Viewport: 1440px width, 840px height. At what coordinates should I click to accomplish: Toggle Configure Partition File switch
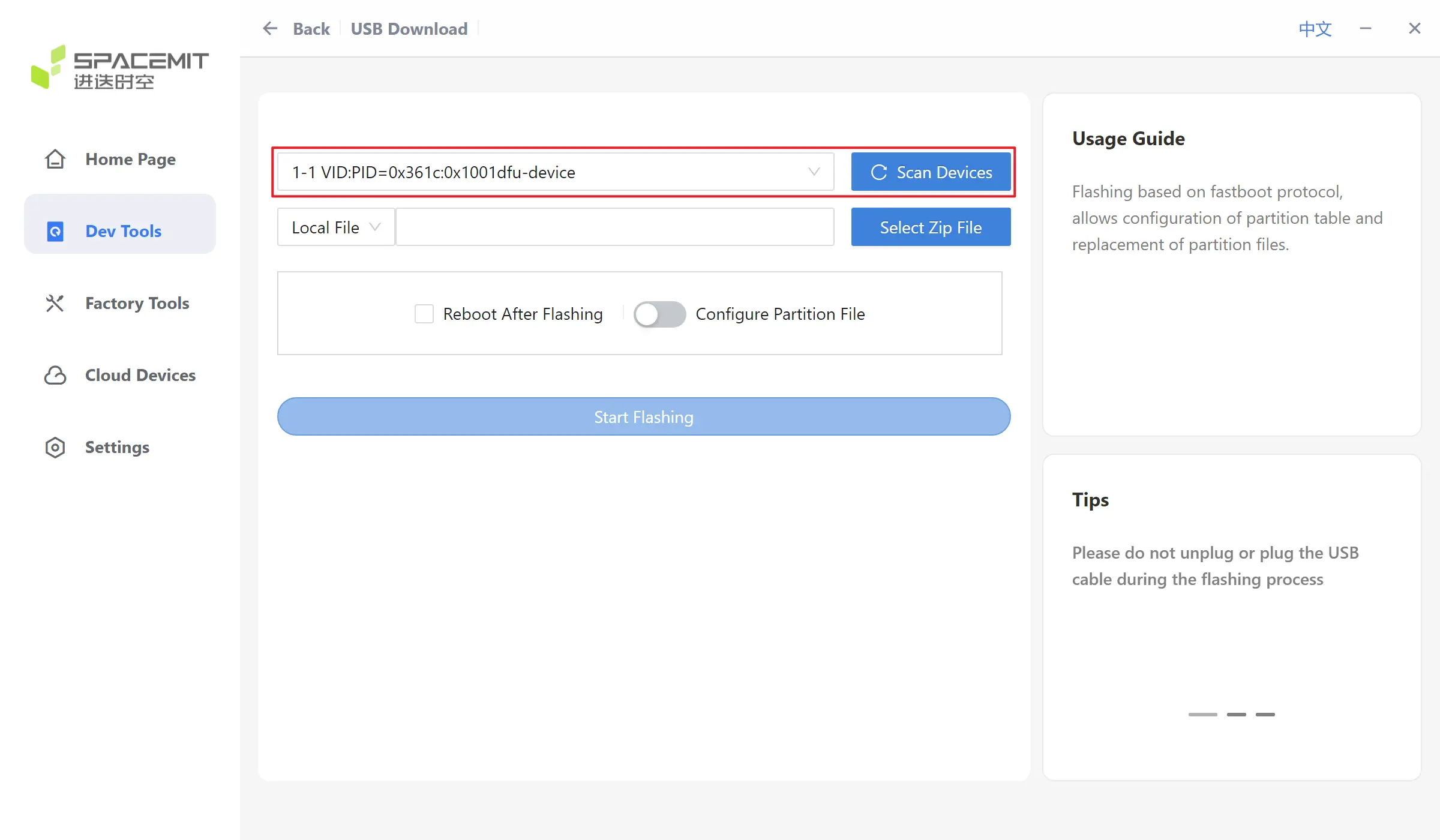[x=659, y=314]
